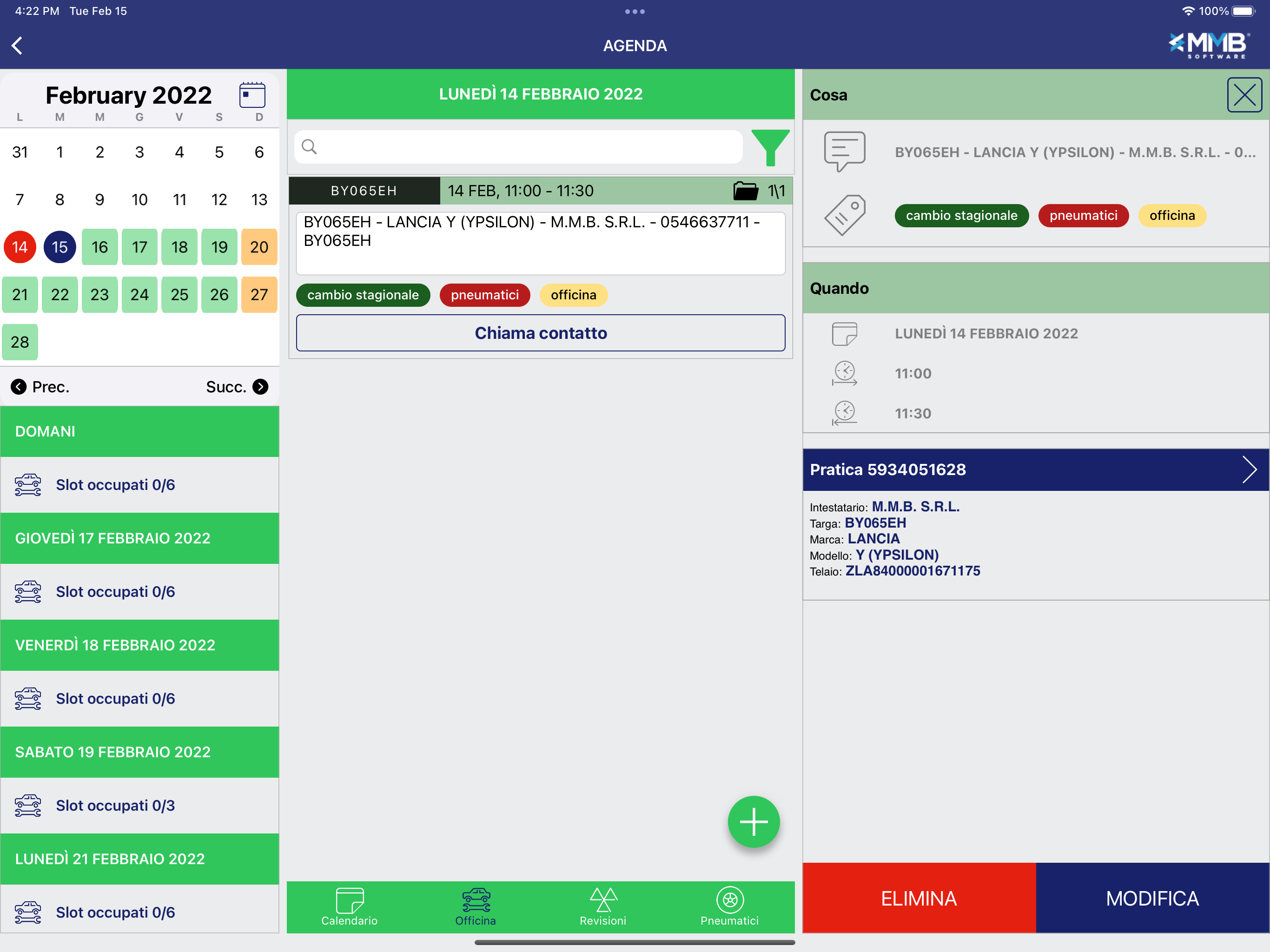Click the MMB Software logo
The width and height of the screenshot is (1270, 952).
click(x=1209, y=46)
